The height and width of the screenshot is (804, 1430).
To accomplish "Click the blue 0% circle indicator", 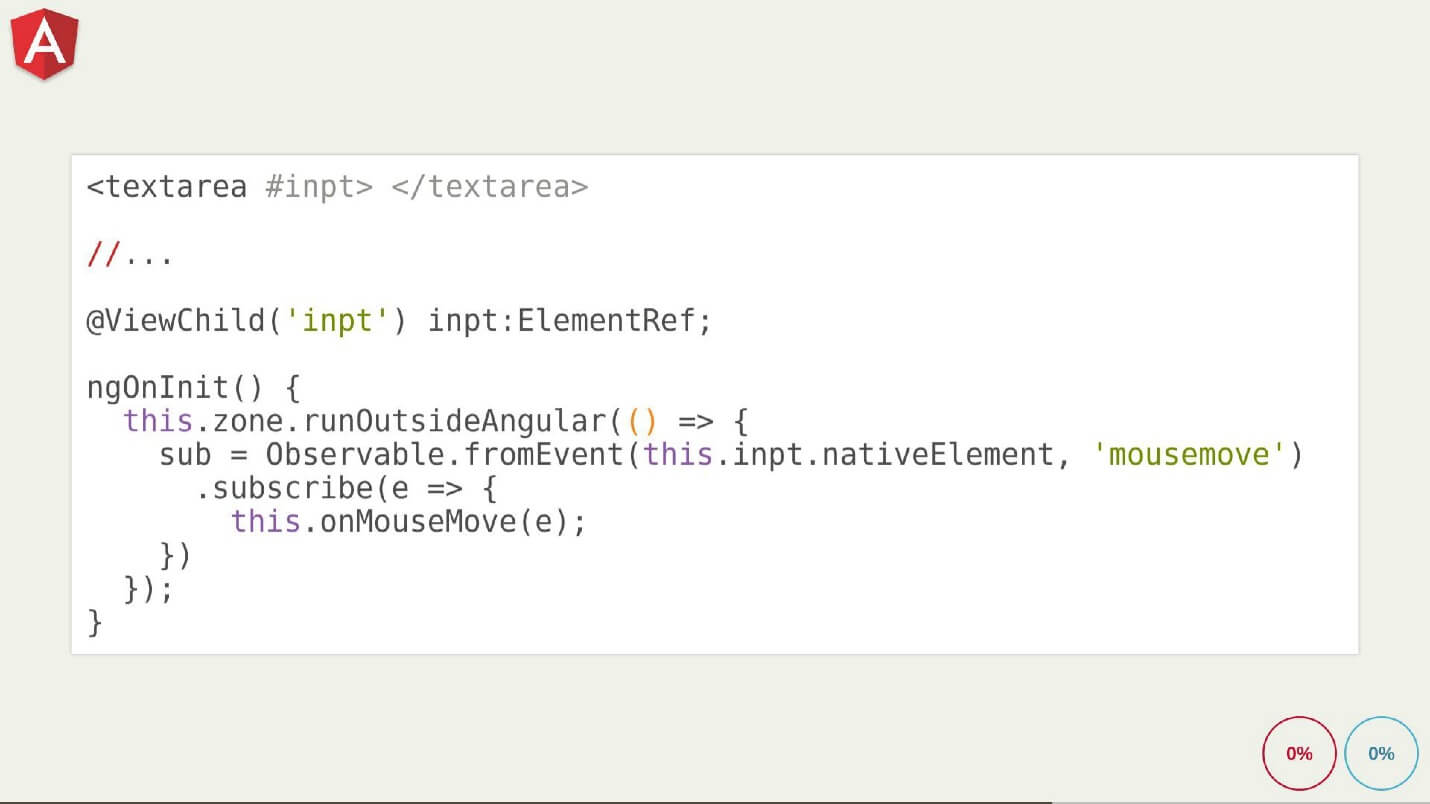I will click(1381, 753).
